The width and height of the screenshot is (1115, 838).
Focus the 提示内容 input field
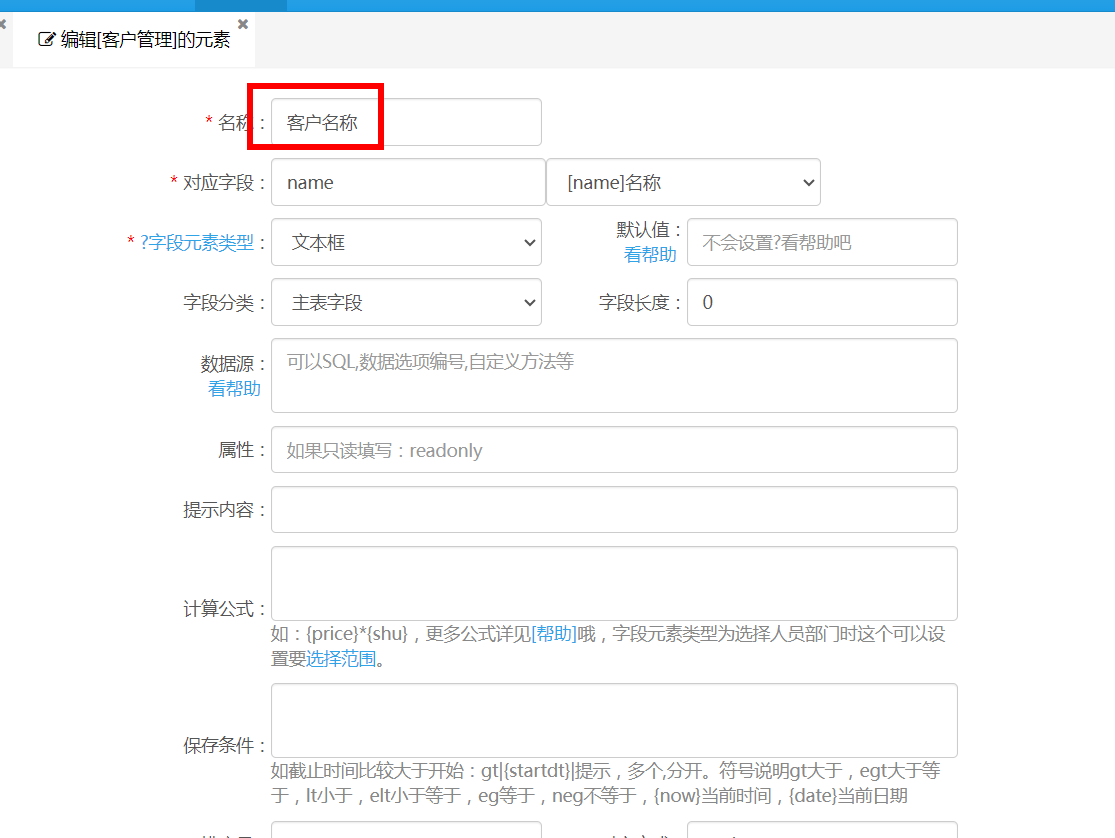[614, 509]
